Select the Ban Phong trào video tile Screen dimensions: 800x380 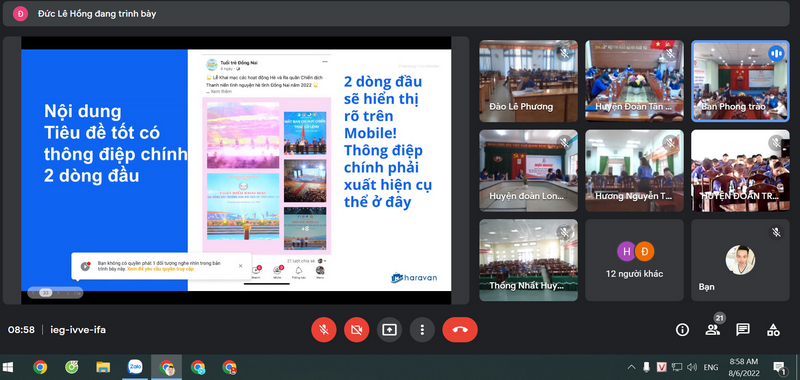coord(740,81)
